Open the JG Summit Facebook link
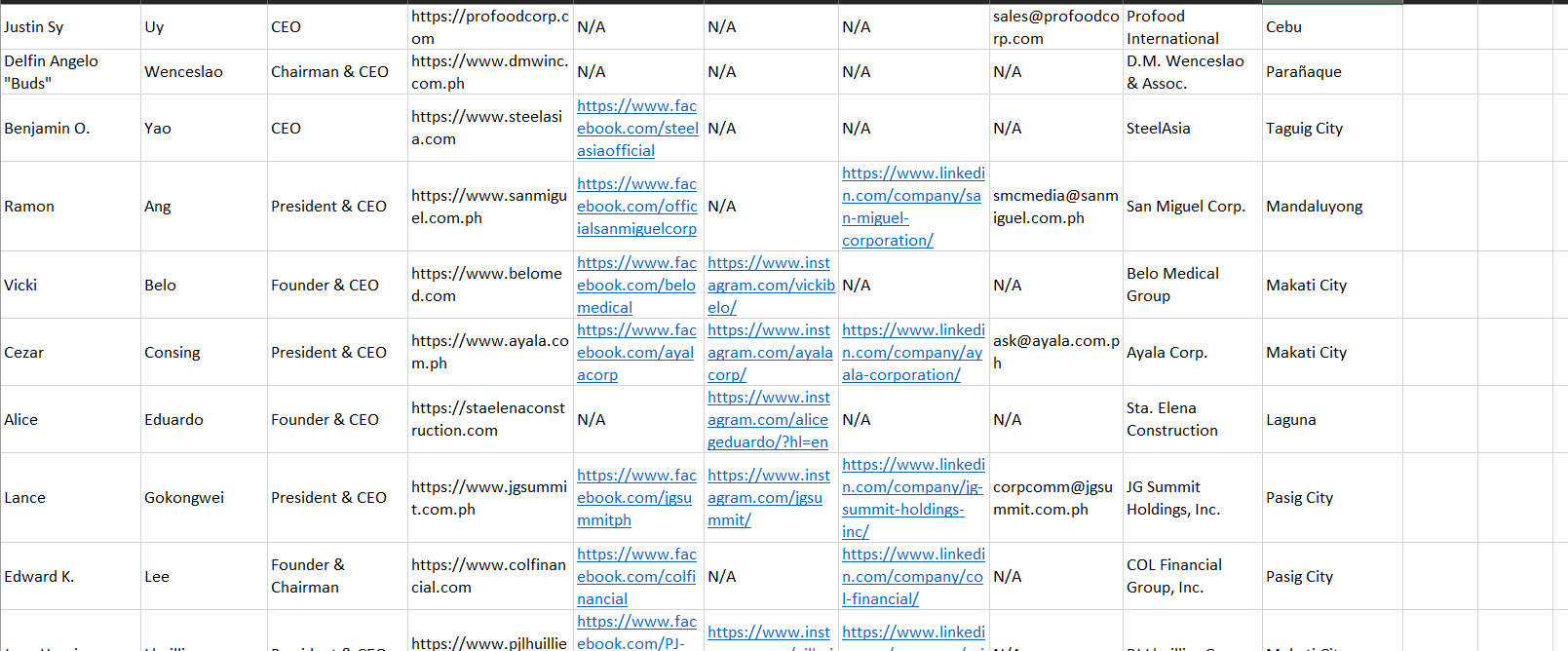1568x651 pixels. (x=635, y=497)
